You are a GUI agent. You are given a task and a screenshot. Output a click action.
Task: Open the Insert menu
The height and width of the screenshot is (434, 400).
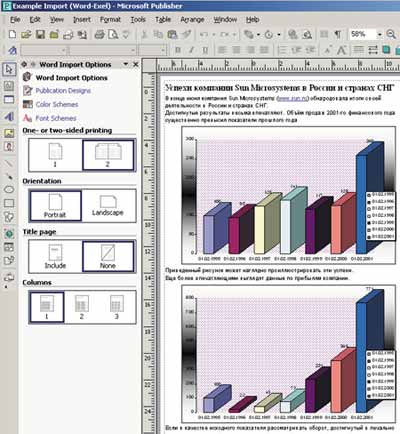82,20
